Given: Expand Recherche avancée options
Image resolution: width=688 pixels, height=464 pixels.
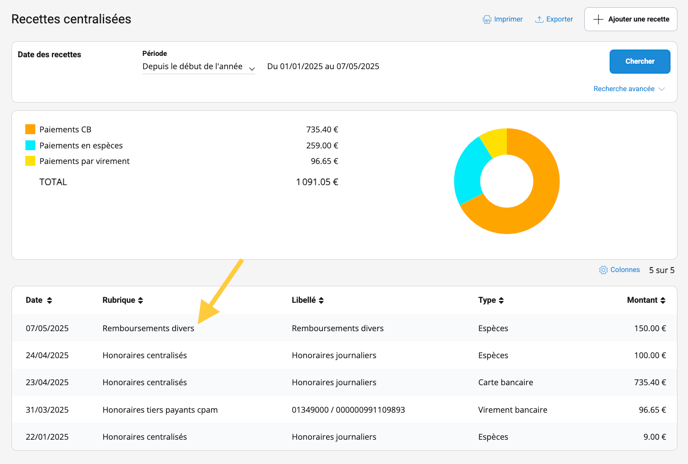Looking at the screenshot, I should click(x=629, y=89).
